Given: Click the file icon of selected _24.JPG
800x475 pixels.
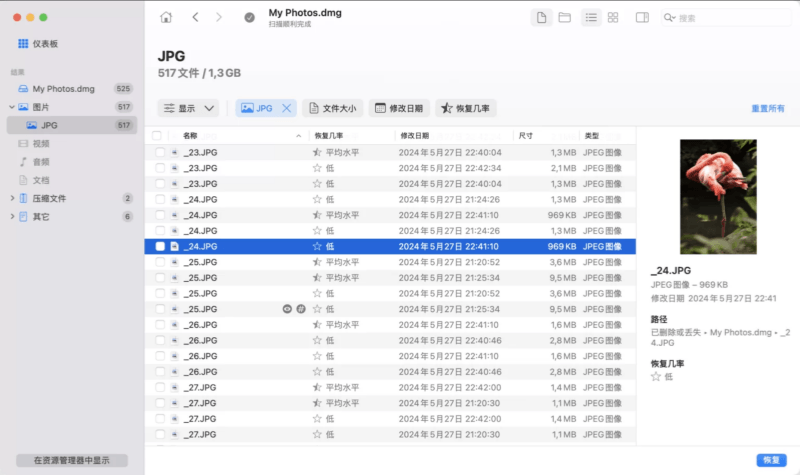Looking at the screenshot, I should (x=174, y=246).
